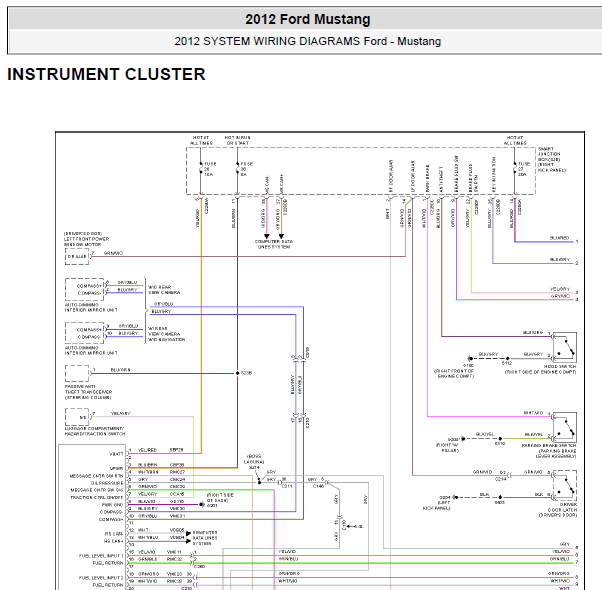The width and height of the screenshot is (602, 590).
Task: Click the 'PASSIVE ANTI-THEFT TRANSCEIVER' label
Action: coord(88,392)
